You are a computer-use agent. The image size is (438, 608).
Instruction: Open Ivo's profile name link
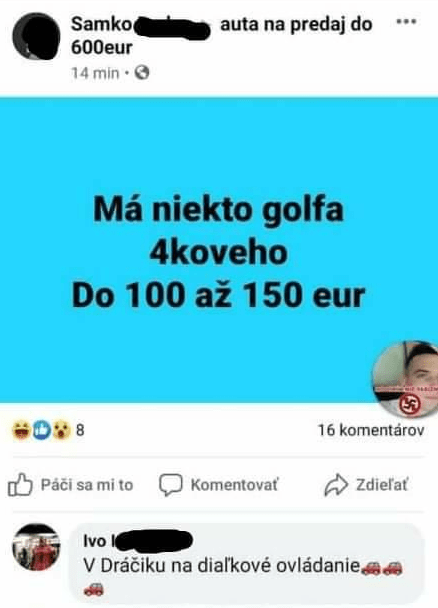tap(138, 541)
